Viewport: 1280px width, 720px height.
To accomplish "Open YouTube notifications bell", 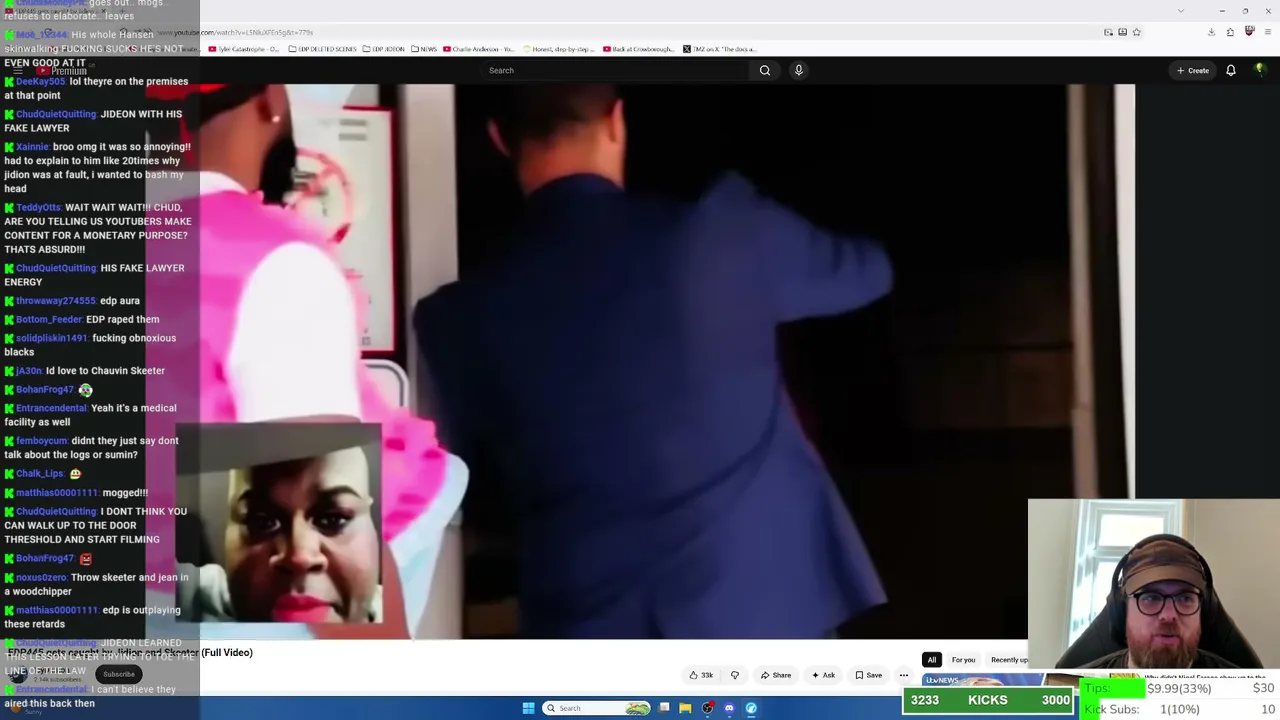I will coord(1231,70).
